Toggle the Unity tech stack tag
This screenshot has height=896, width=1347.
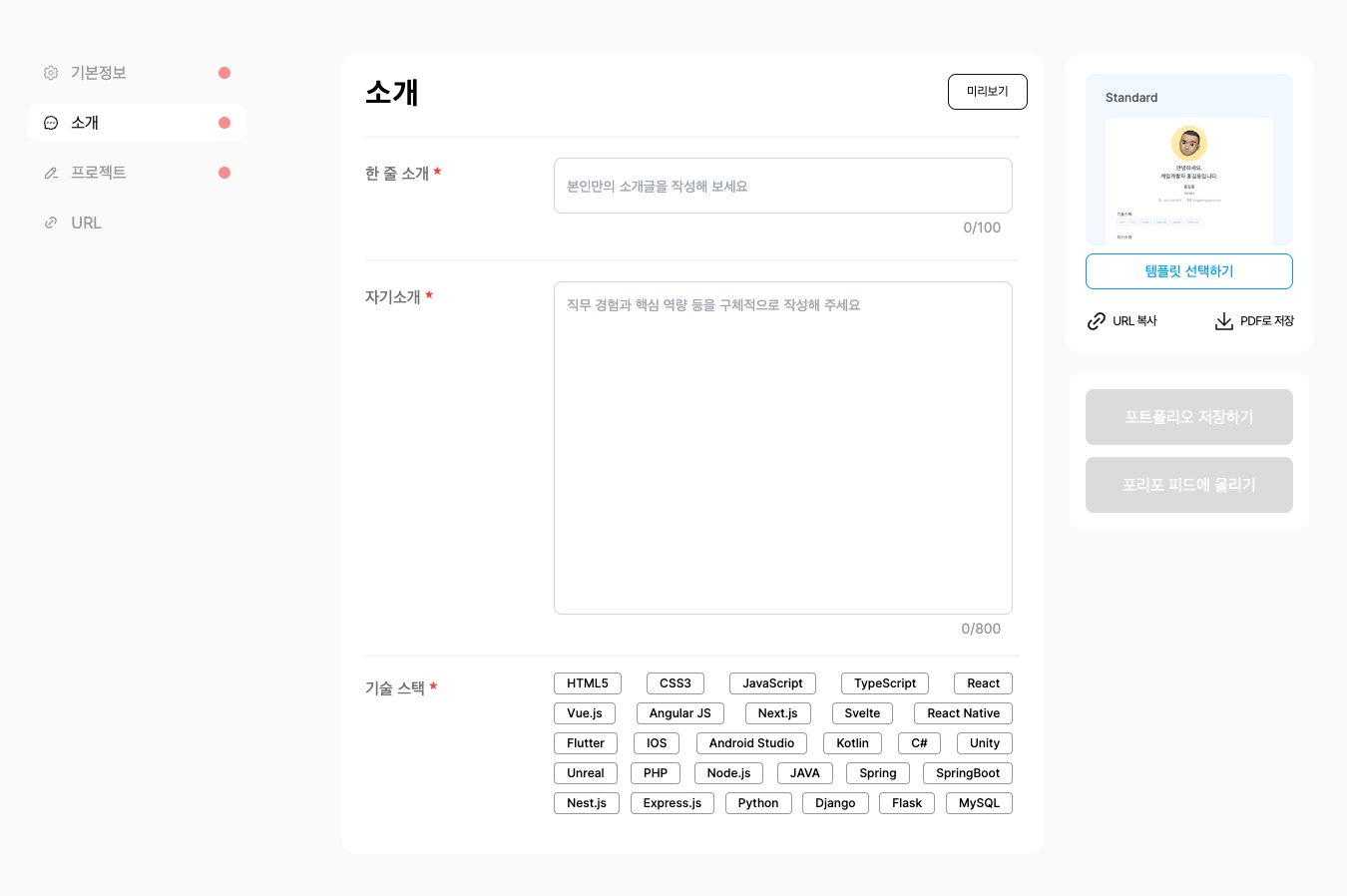(984, 742)
